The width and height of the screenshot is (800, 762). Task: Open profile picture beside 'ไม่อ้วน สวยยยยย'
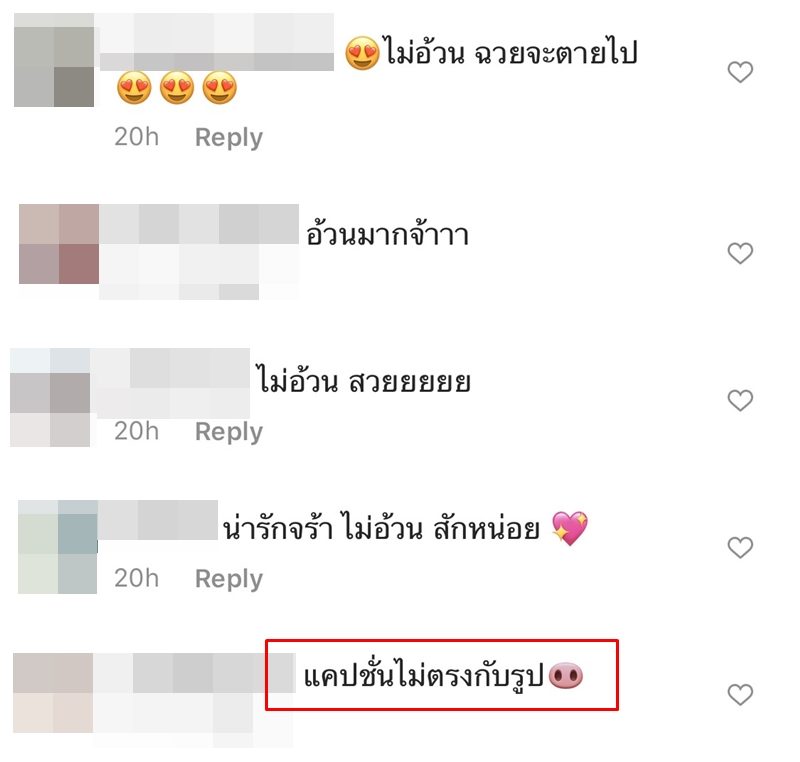pos(50,397)
